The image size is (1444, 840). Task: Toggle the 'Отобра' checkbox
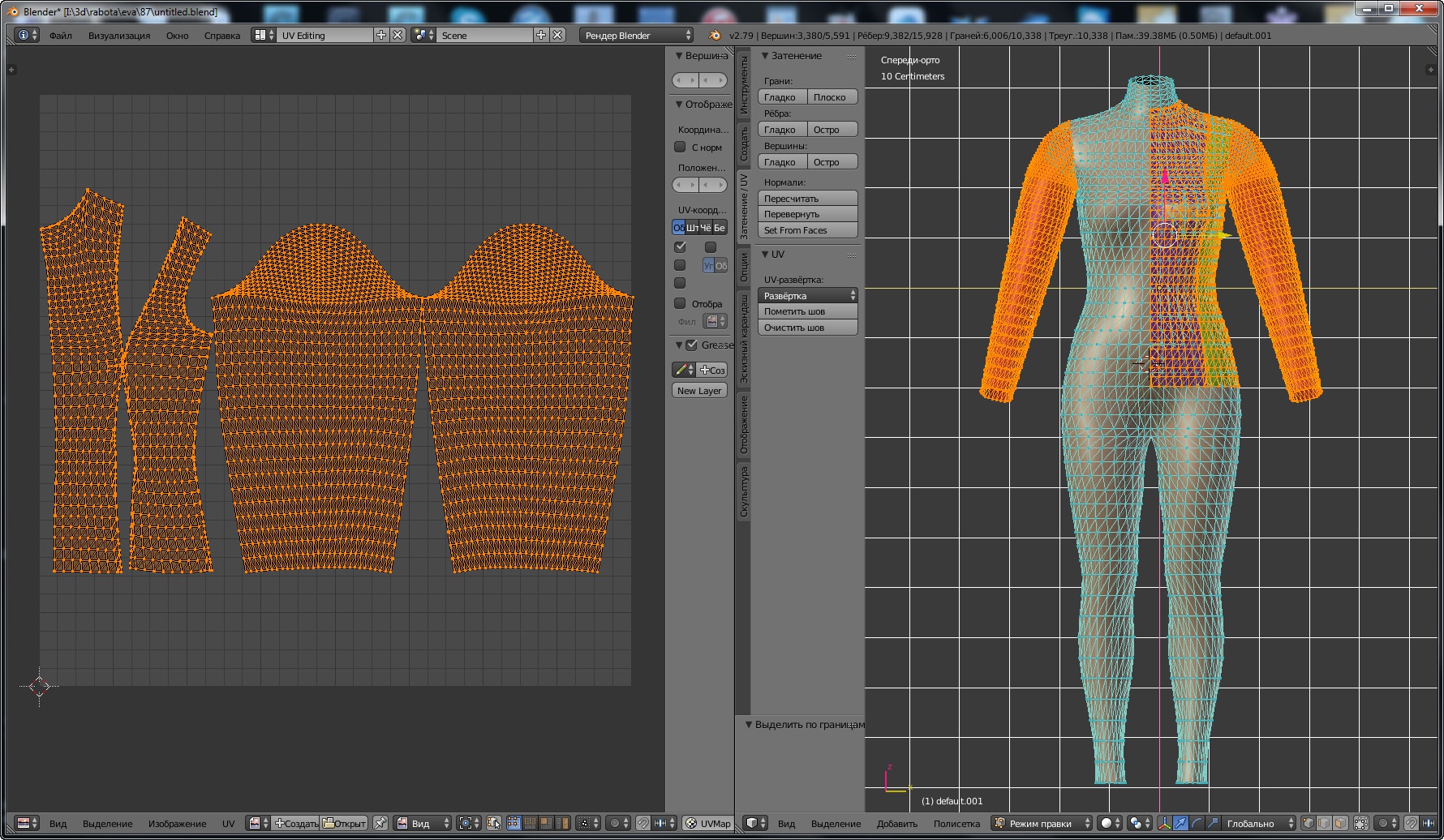pyautogui.click(x=680, y=303)
